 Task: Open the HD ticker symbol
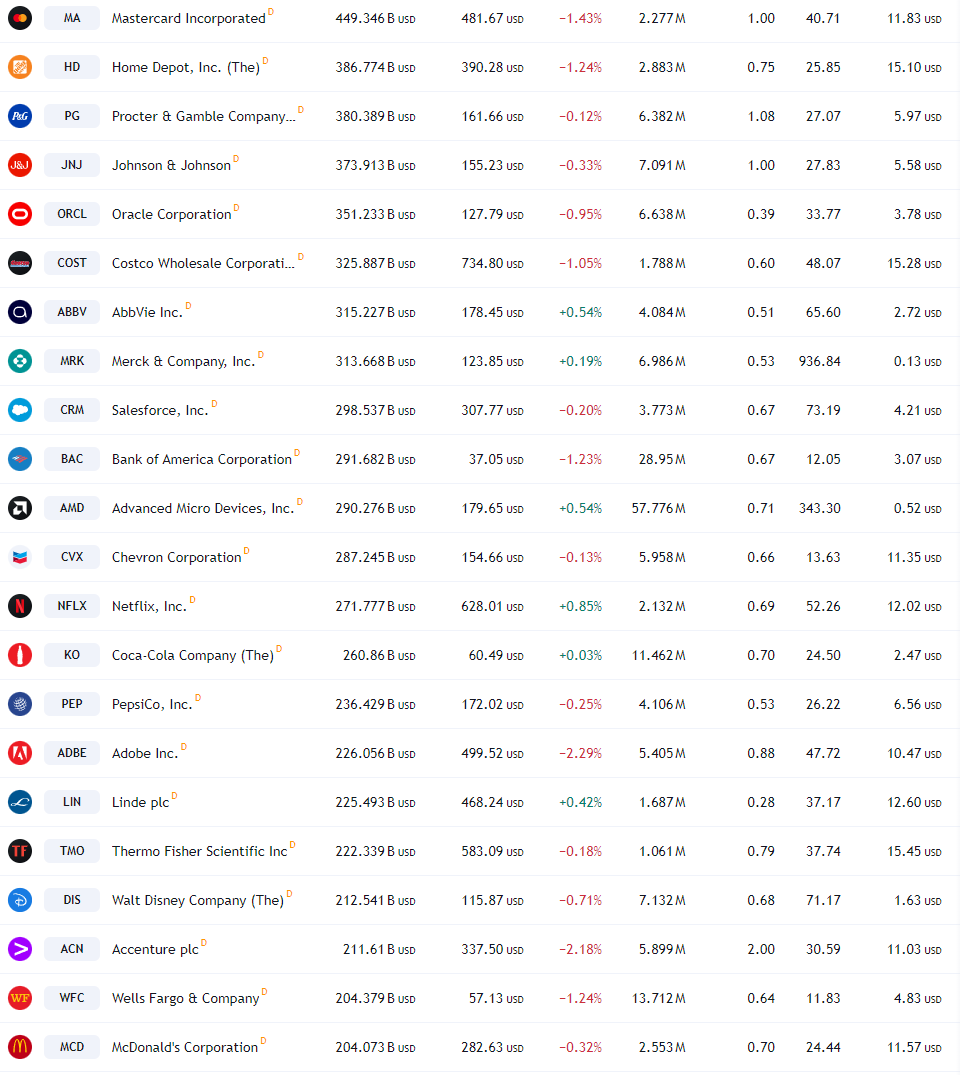click(x=72, y=67)
